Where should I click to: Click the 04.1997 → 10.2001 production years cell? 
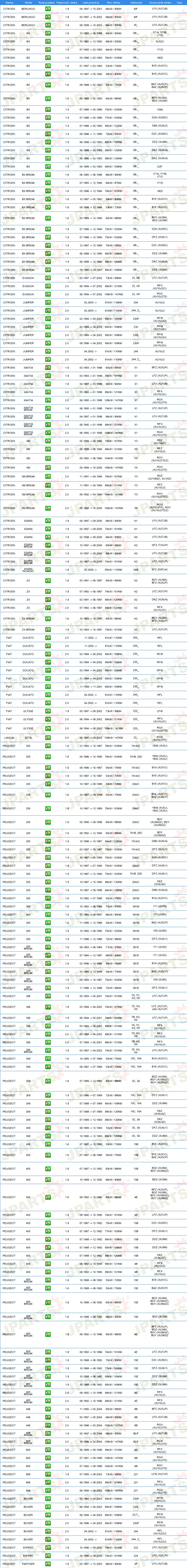(90, 9)
